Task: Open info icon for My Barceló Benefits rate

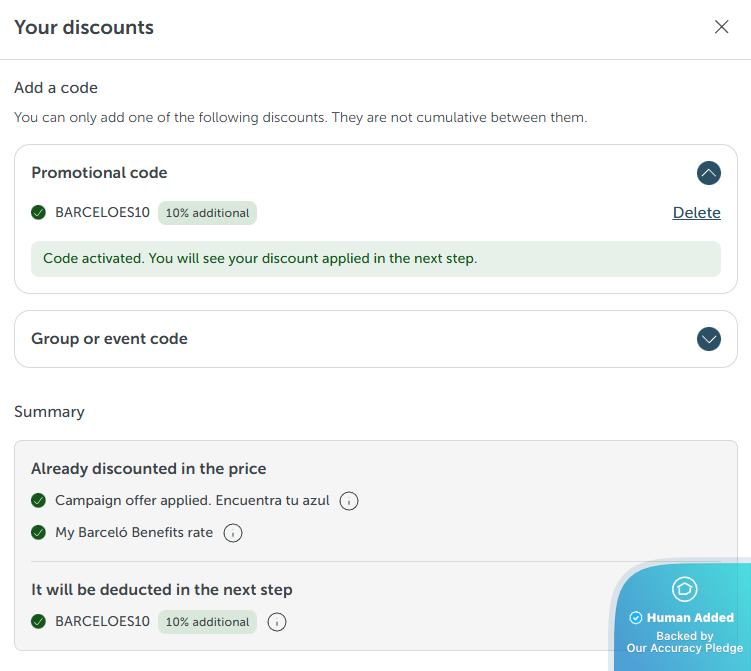Action: coord(233,533)
